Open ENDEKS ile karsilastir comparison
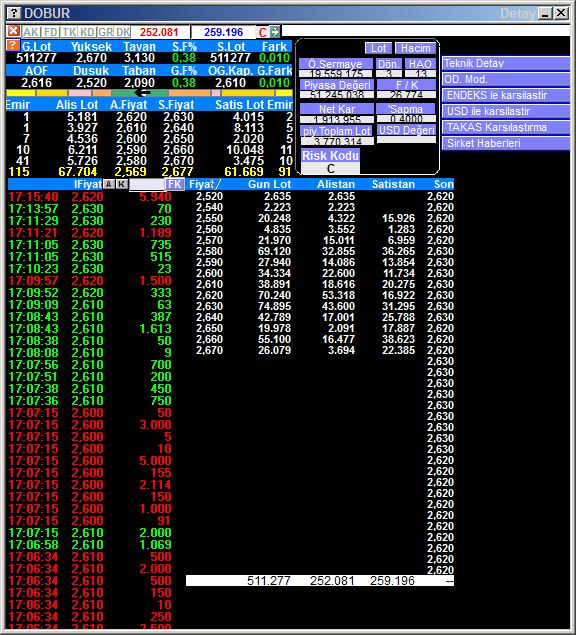The height and width of the screenshot is (635, 576). (506, 96)
